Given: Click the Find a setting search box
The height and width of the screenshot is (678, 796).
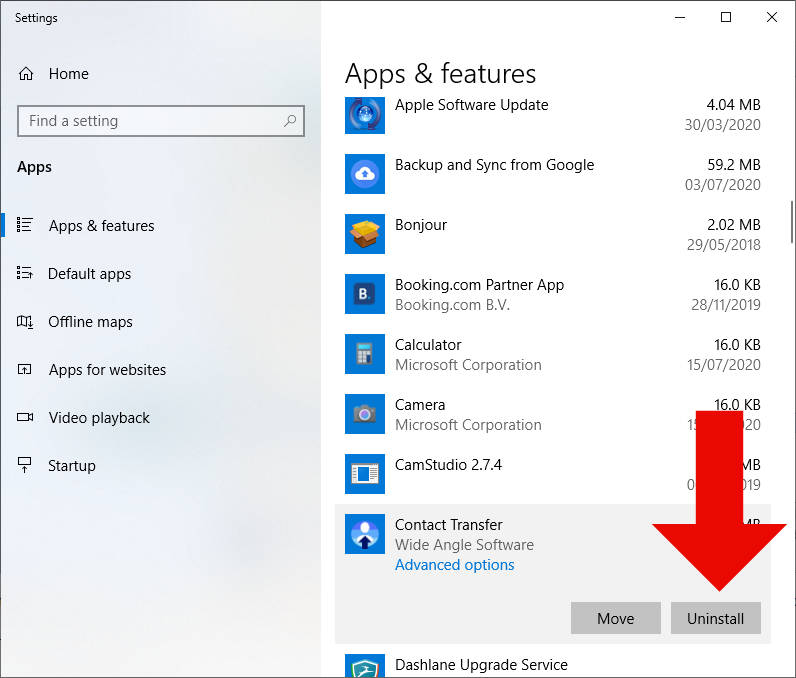Looking at the screenshot, I should [x=160, y=121].
